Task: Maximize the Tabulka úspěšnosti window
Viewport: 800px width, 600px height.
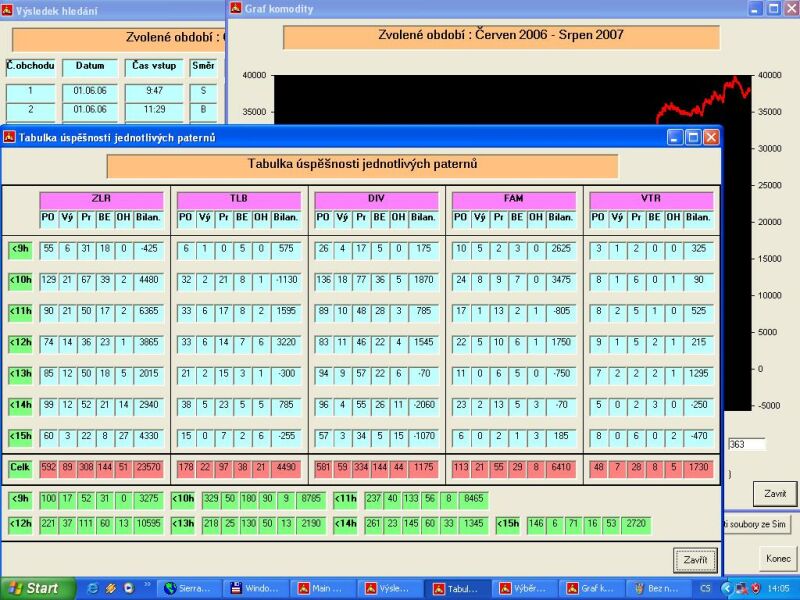Action: tap(693, 137)
